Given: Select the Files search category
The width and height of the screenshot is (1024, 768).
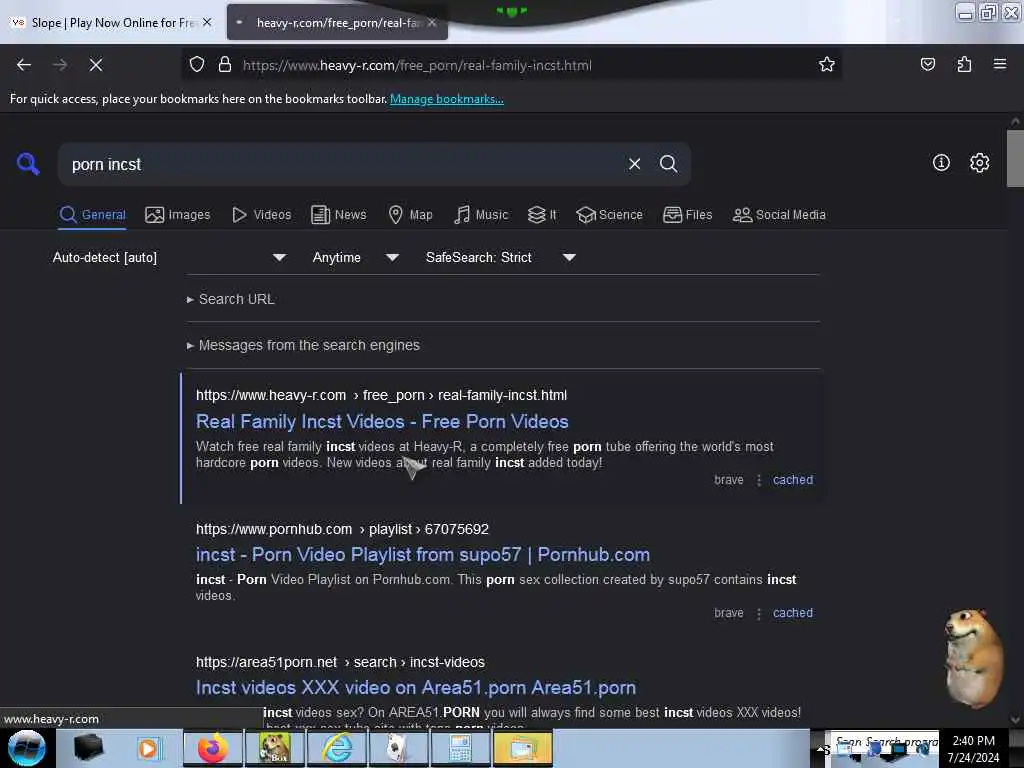Looking at the screenshot, I should point(688,215).
